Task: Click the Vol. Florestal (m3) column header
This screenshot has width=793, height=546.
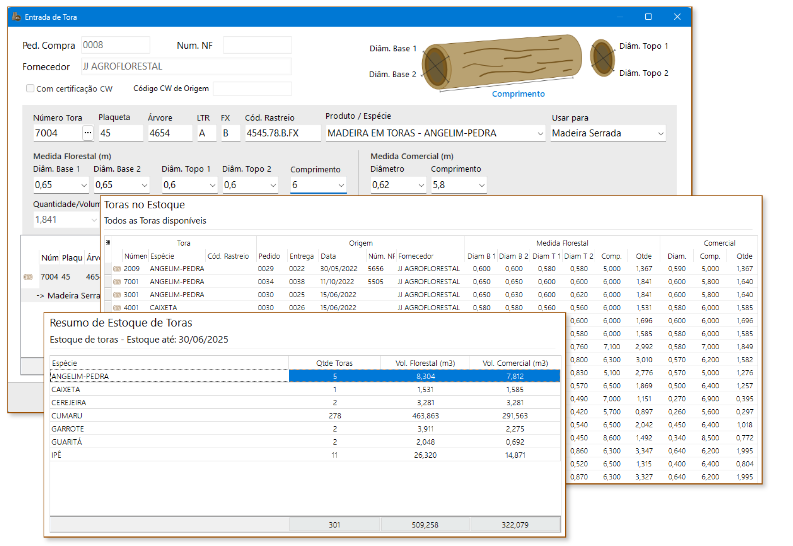Action: pyautogui.click(x=426, y=362)
